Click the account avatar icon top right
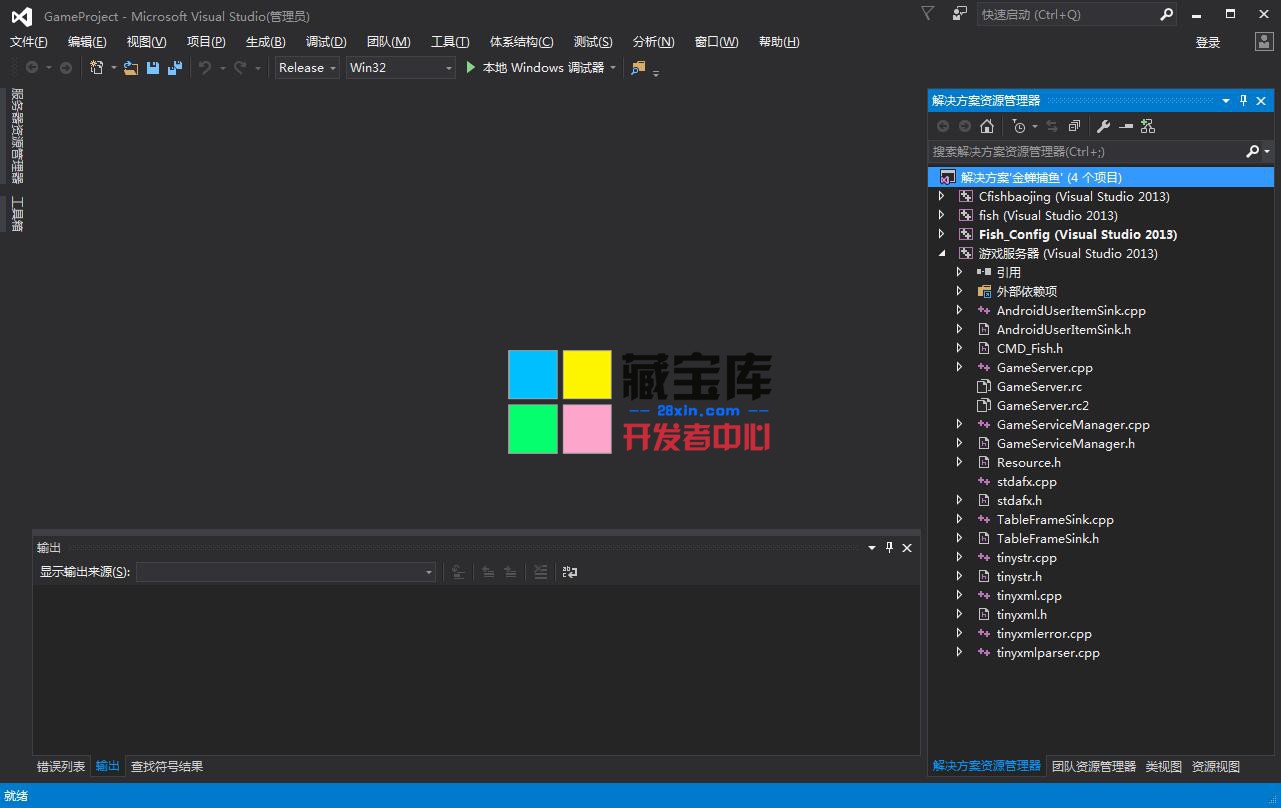 tap(1264, 41)
